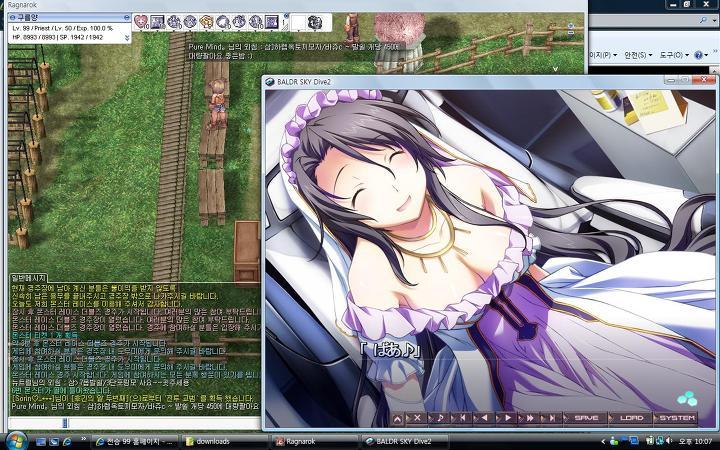Screen dimensions: 720x450
Task: Focus the Ragnarok chat input field
Action: [x=133, y=423]
